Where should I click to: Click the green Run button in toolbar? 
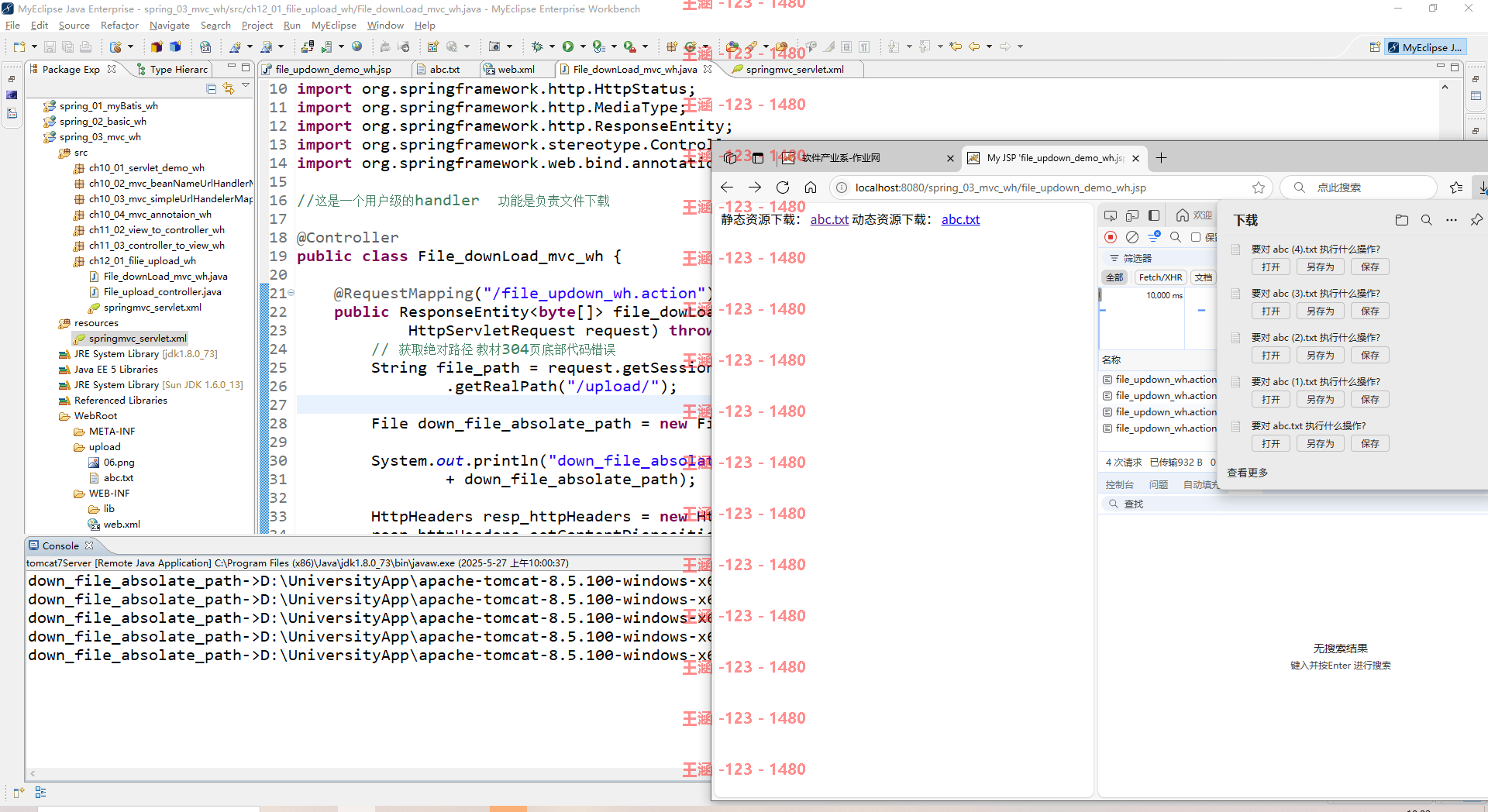(568, 47)
